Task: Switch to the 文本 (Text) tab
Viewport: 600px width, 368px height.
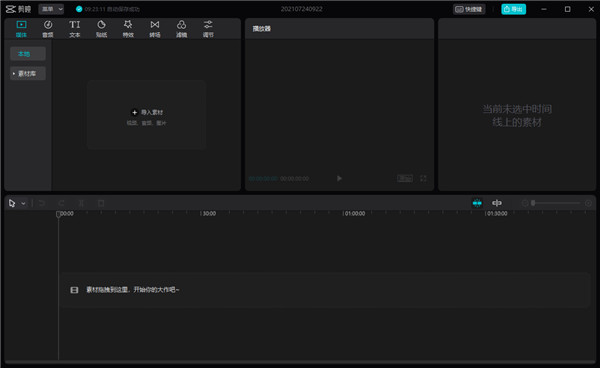Action: click(x=75, y=29)
